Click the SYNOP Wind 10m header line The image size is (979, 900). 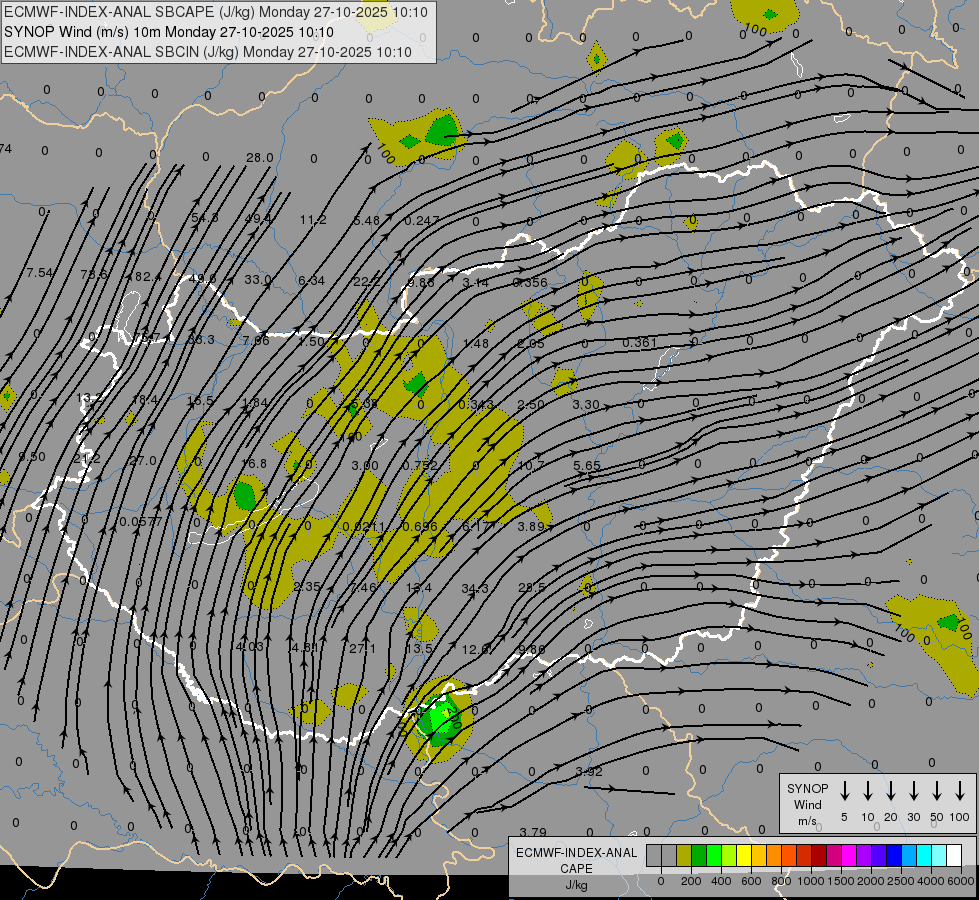coord(169,32)
